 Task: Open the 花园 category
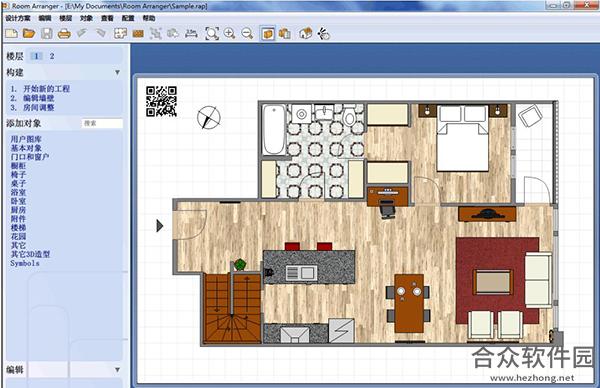coord(18,236)
